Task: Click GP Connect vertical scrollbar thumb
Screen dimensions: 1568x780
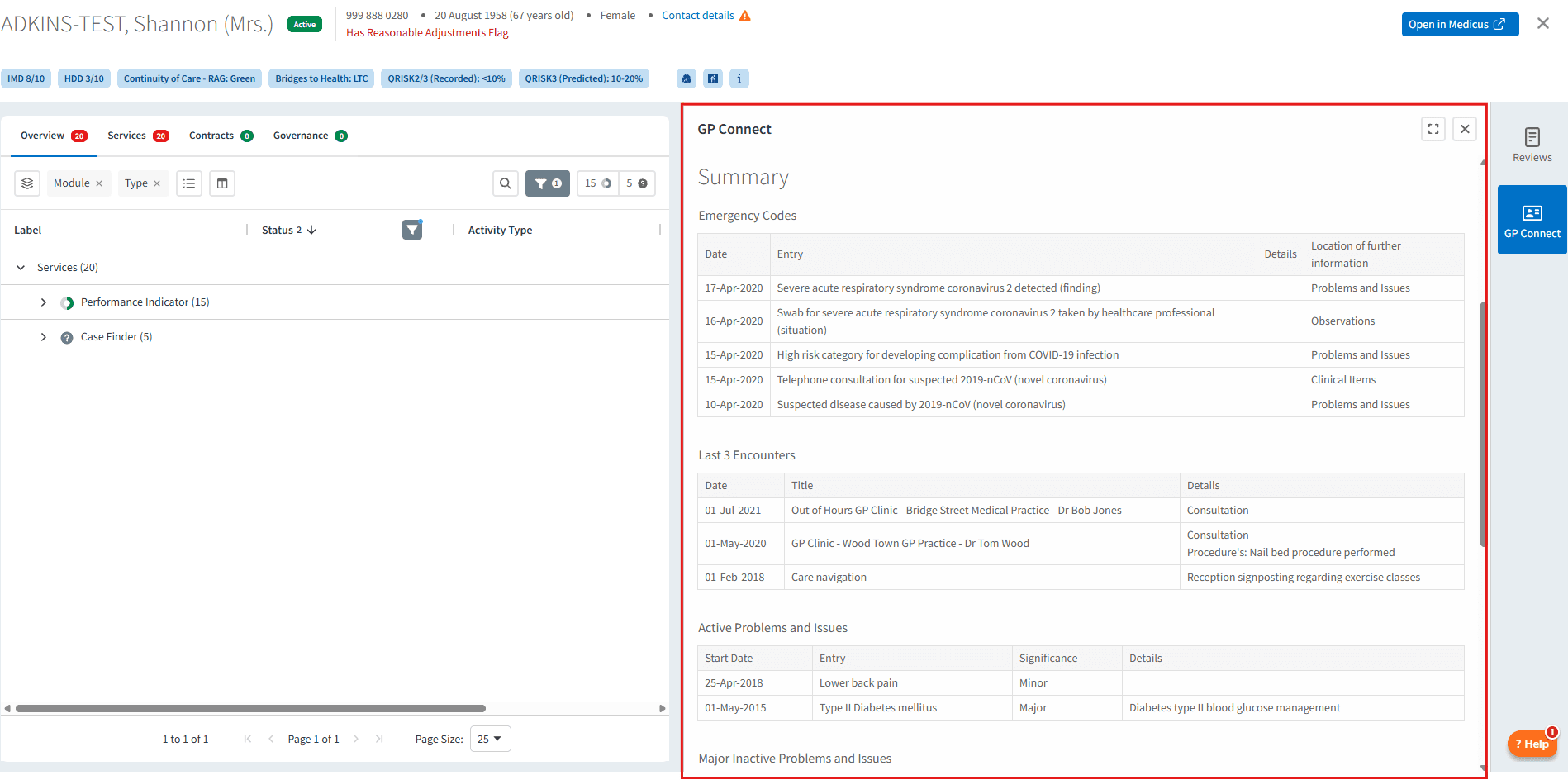Action: (1483, 424)
